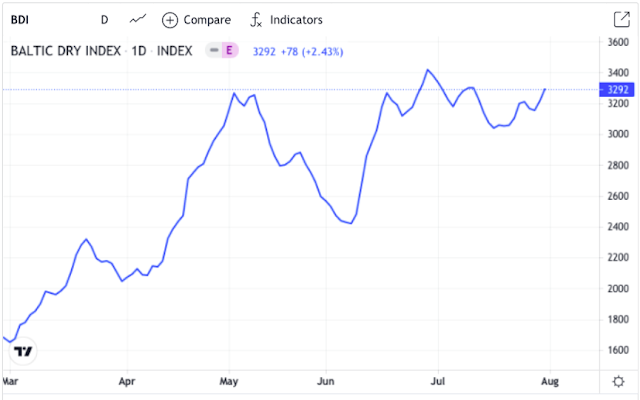
Task: Click the 1D timeframe text in legend
Action: click(139, 51)
